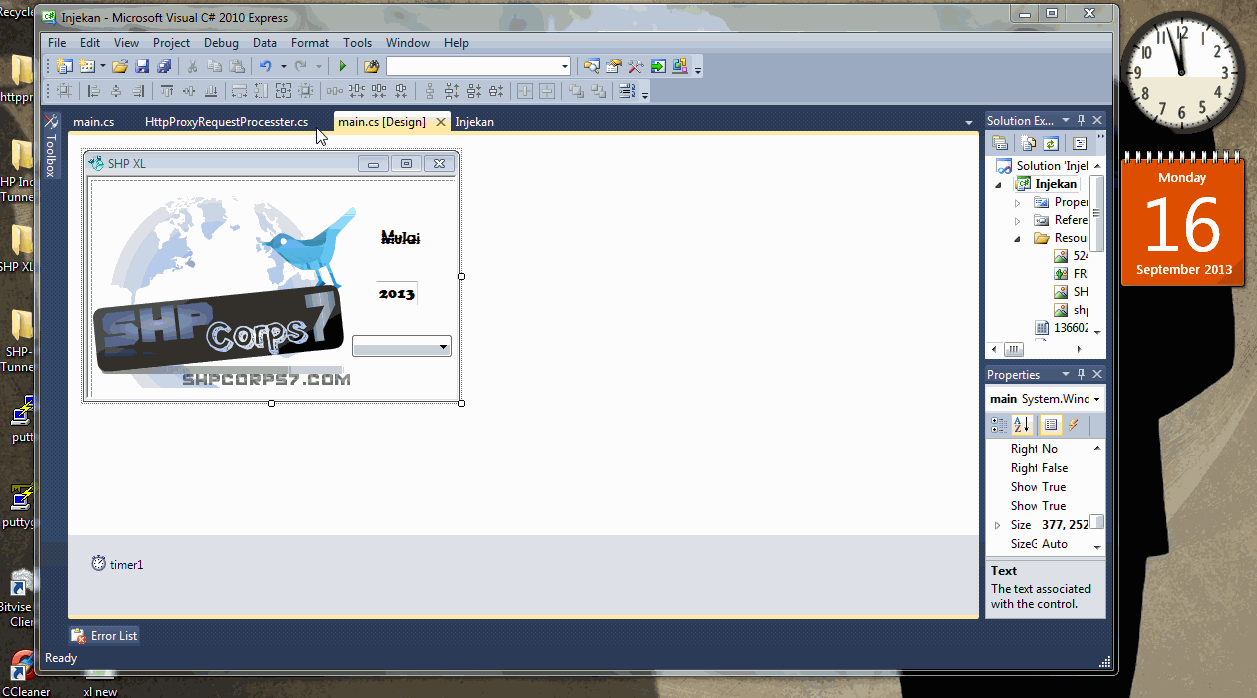1257x698 pixels.
Task: Click Send to Back icon
Action: point(598,91)
